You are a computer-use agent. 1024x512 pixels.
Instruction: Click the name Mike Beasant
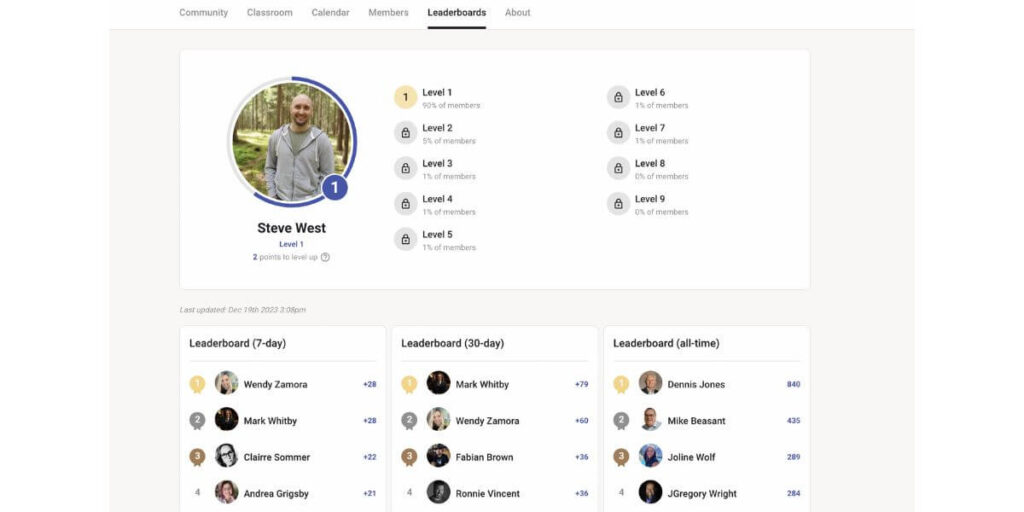pos(696,421)
